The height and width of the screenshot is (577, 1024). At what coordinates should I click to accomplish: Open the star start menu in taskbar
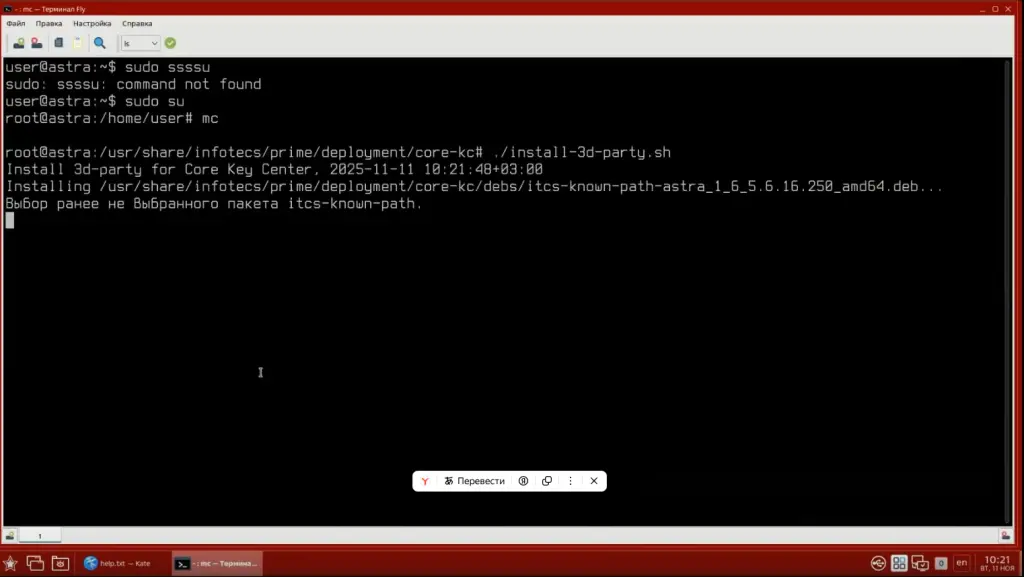[x=11, y=563]
